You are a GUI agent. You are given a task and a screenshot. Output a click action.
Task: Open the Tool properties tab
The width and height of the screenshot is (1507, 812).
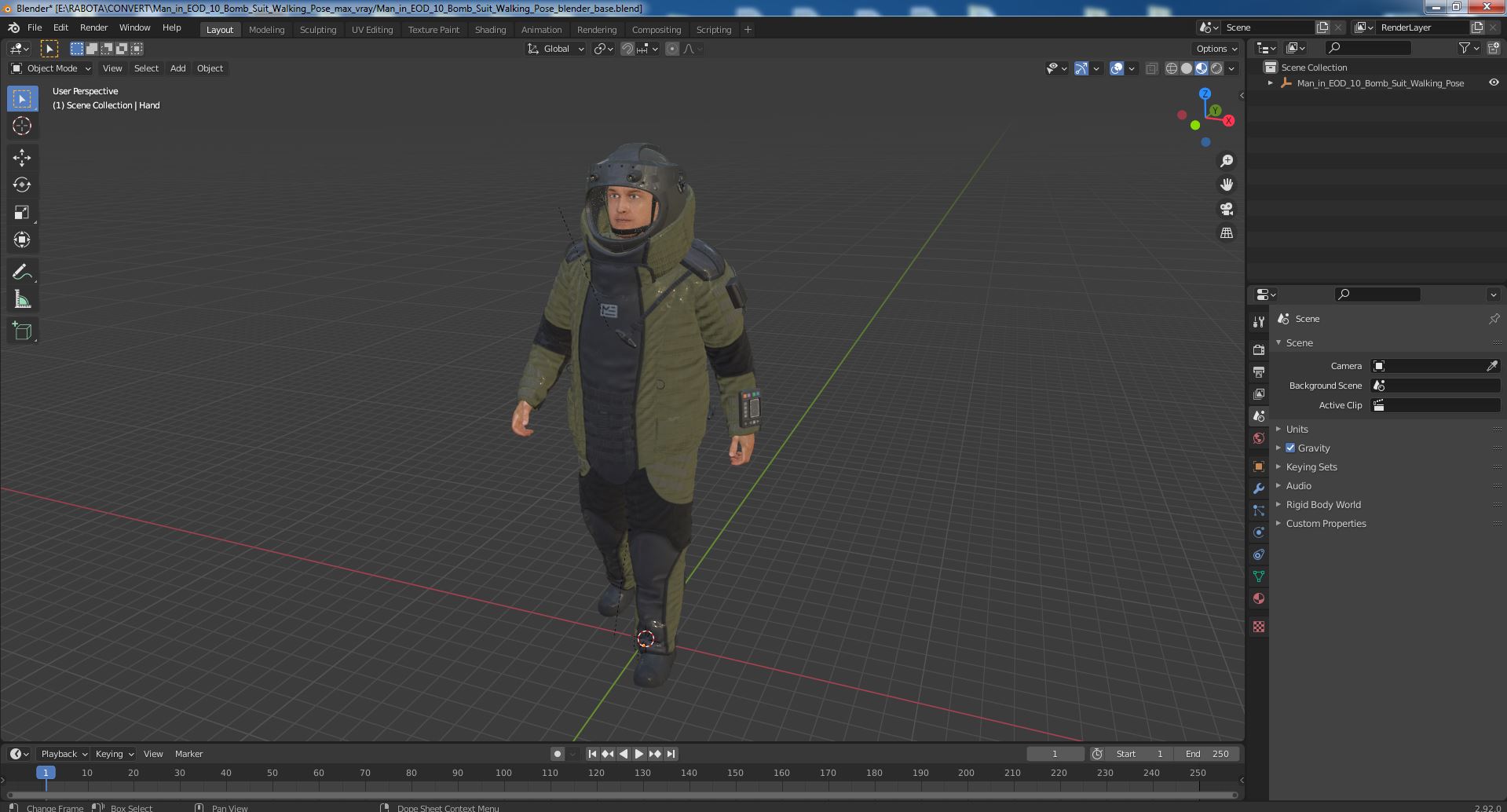(x=1259, y=322)
